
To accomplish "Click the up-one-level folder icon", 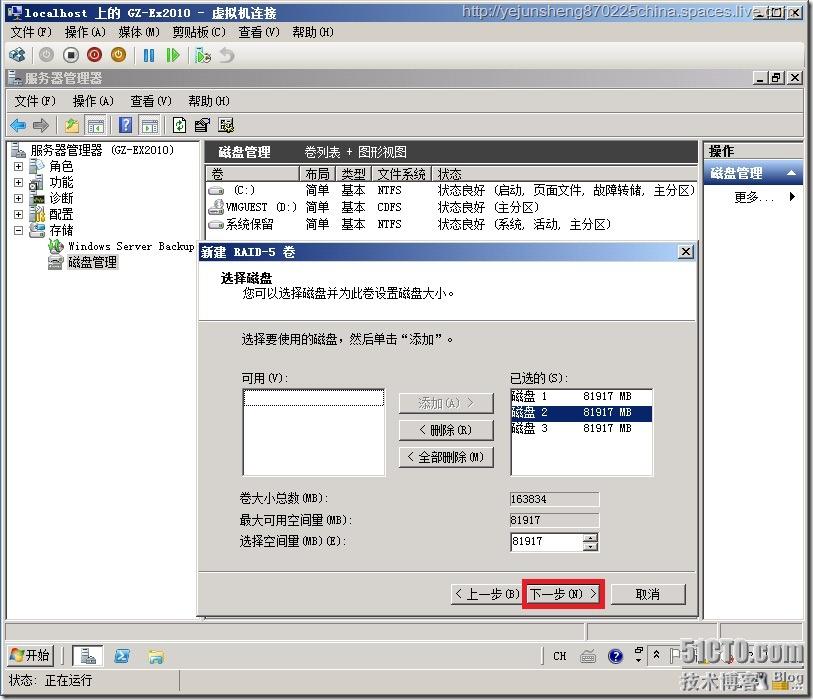I will pyautogui.click(x=72, y=125).
